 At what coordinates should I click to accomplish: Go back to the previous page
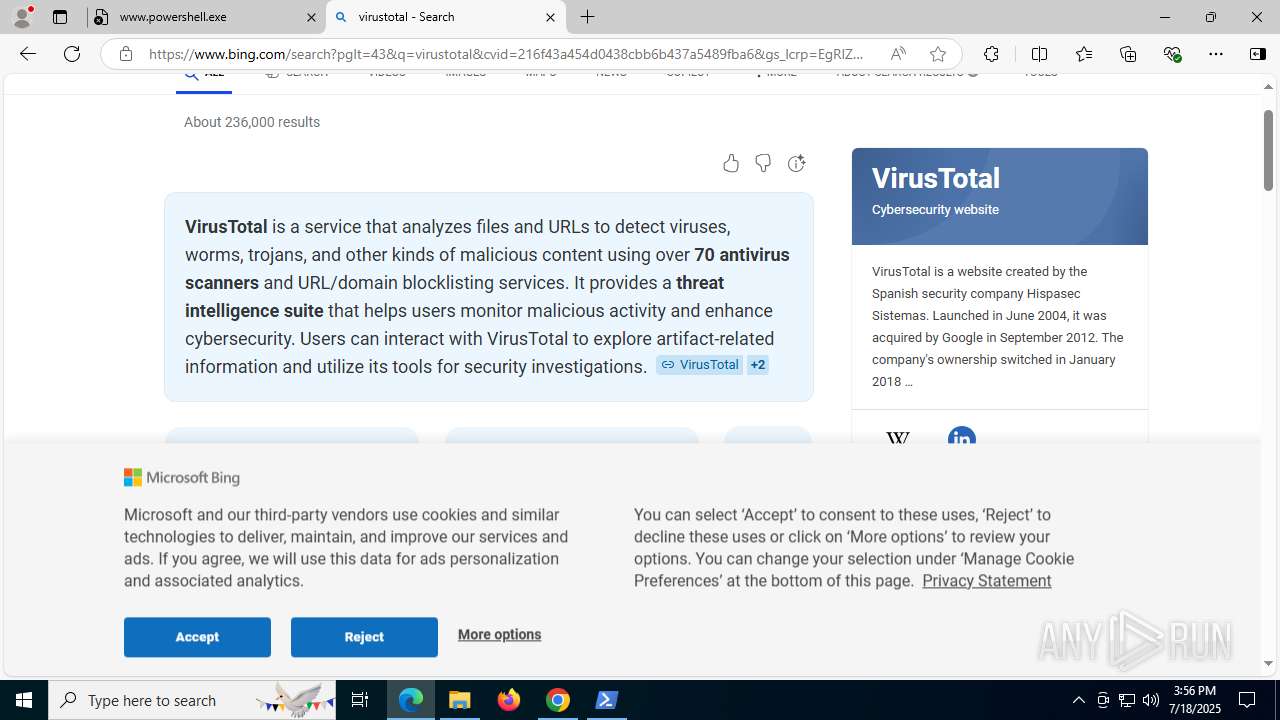(28, 54)
